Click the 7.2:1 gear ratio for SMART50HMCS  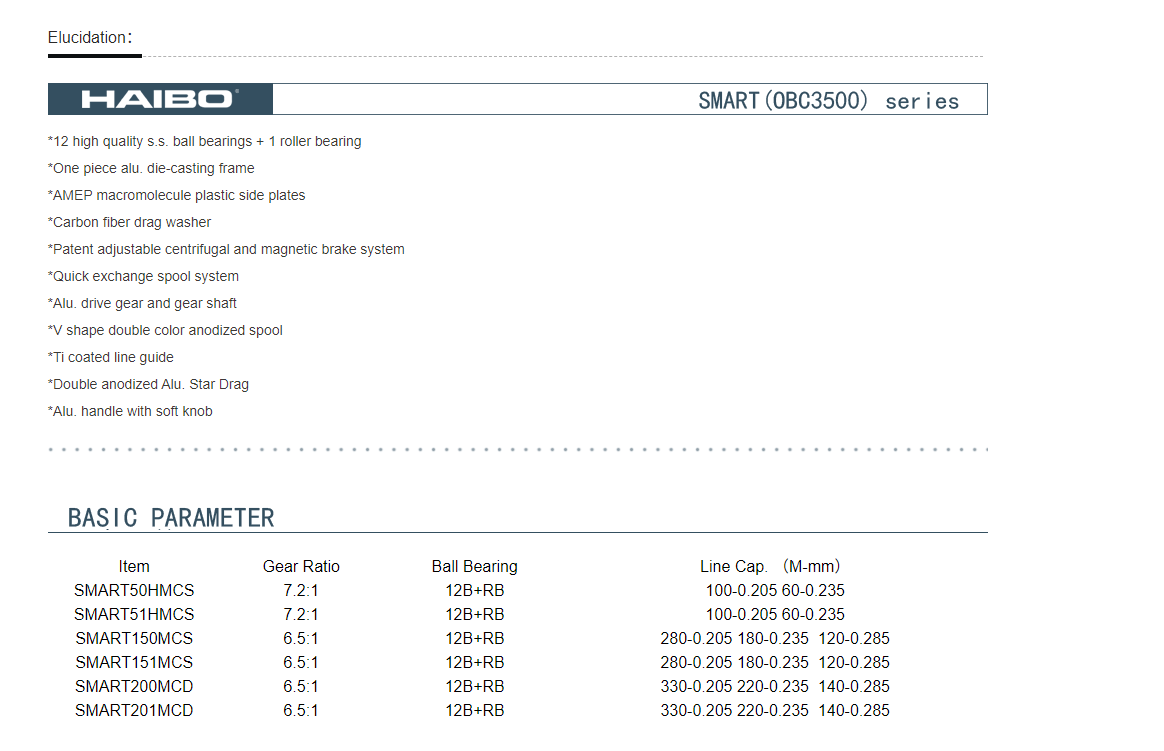(x=301, y=590)
